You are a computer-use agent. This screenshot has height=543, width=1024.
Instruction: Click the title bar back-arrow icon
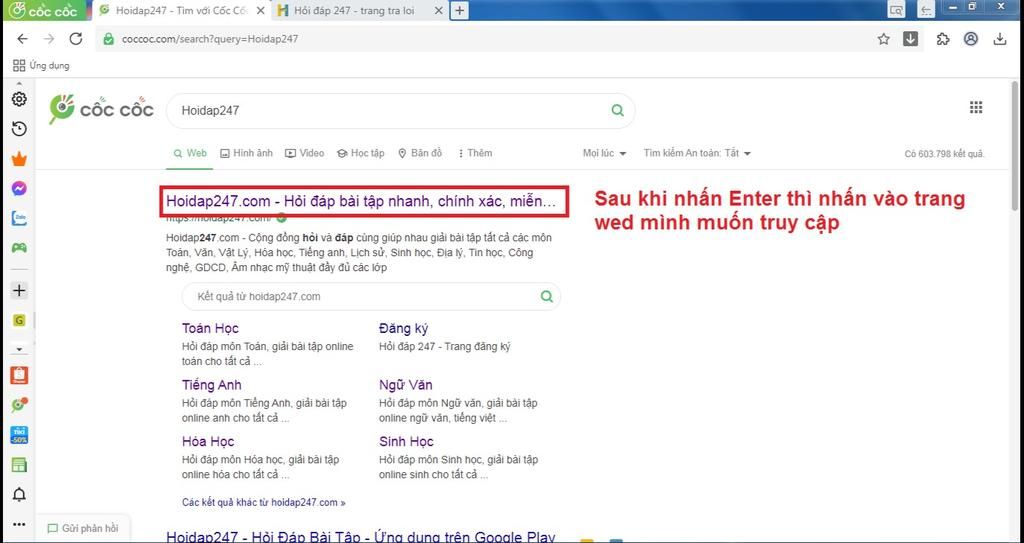pos(926,9)
